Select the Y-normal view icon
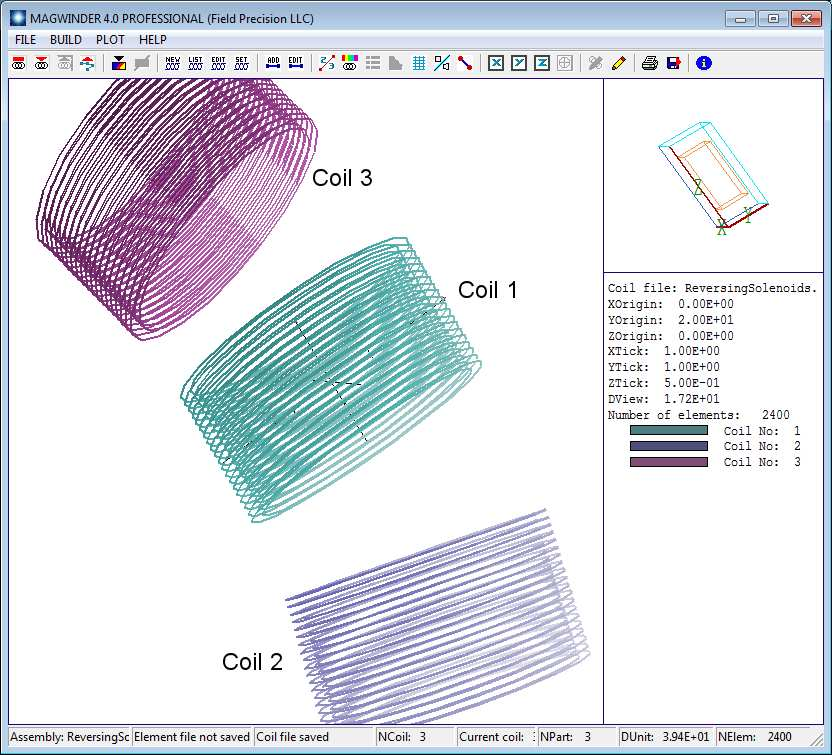This screenshot has height=755, width=832. pos(519,63)
